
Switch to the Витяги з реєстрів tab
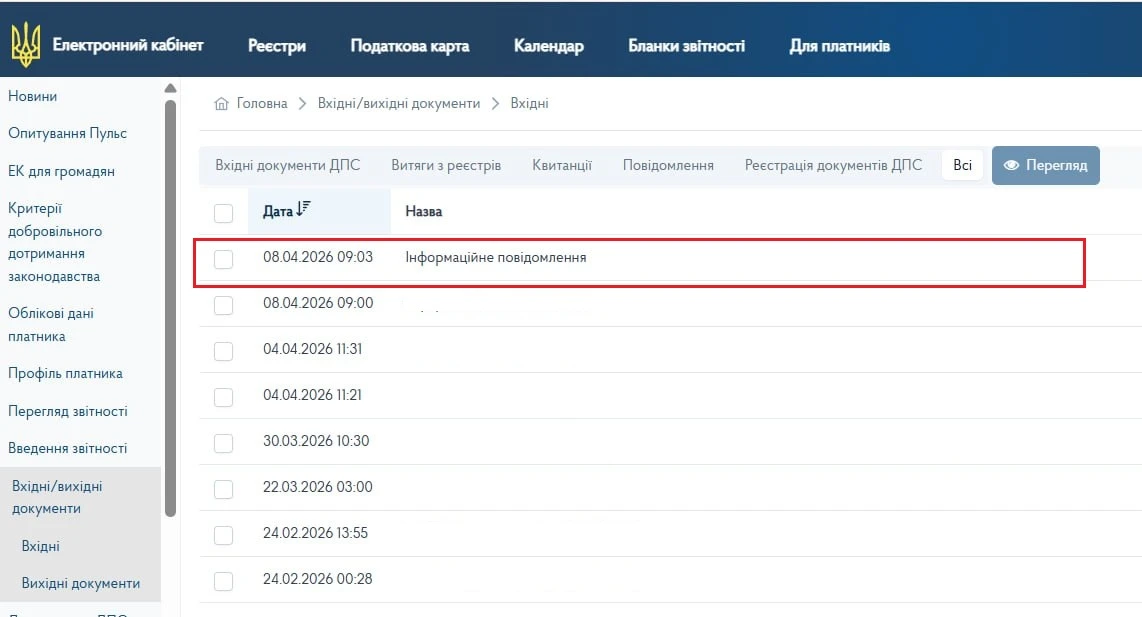[446, 165]
